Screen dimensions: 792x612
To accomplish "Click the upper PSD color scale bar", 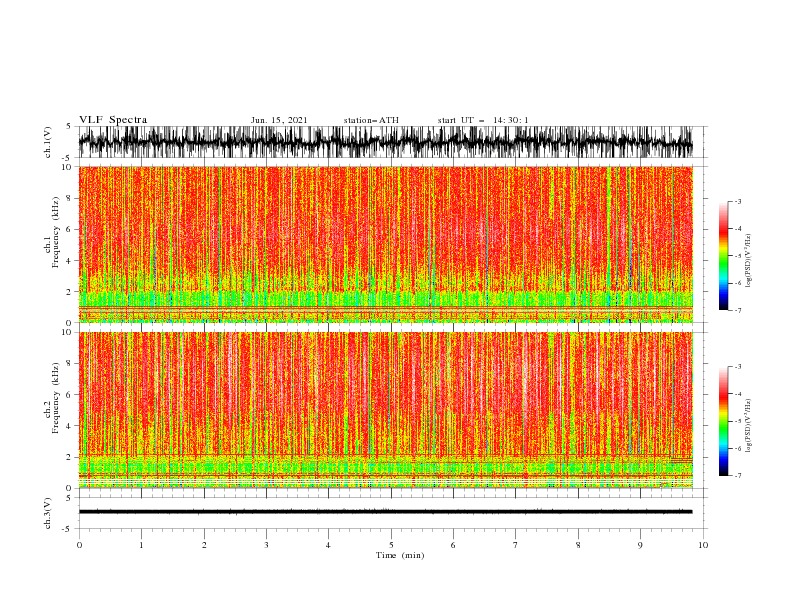I will point(723,256).
